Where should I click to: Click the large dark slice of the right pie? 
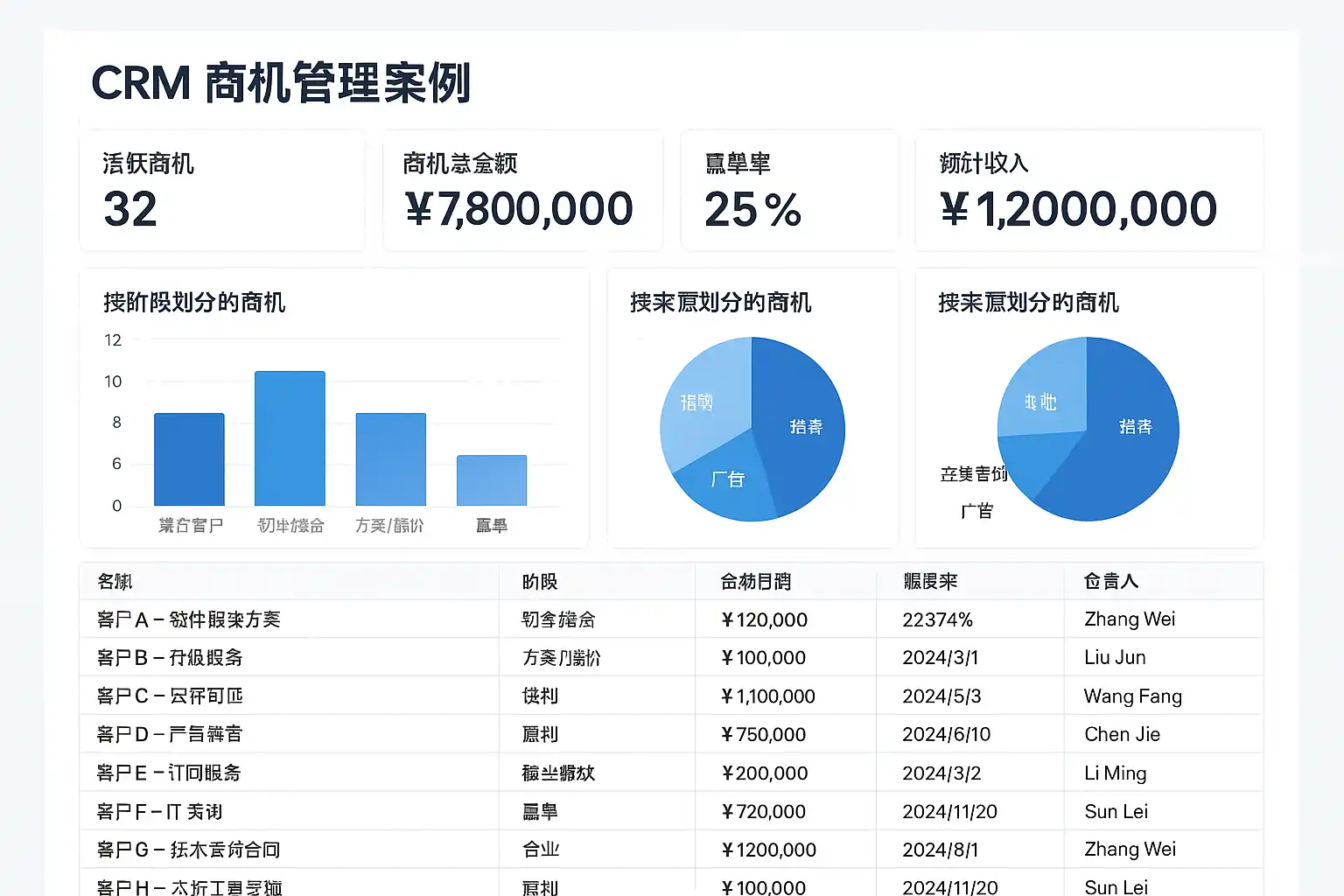pyautogui.click(x=1120, y=437)
